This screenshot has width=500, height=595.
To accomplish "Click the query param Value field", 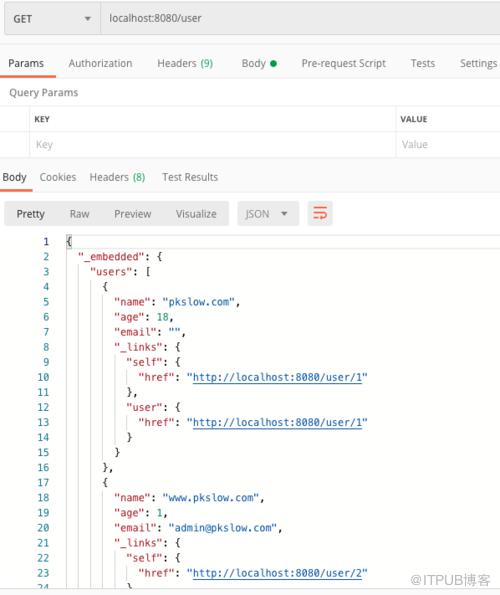I will point(448,145).
